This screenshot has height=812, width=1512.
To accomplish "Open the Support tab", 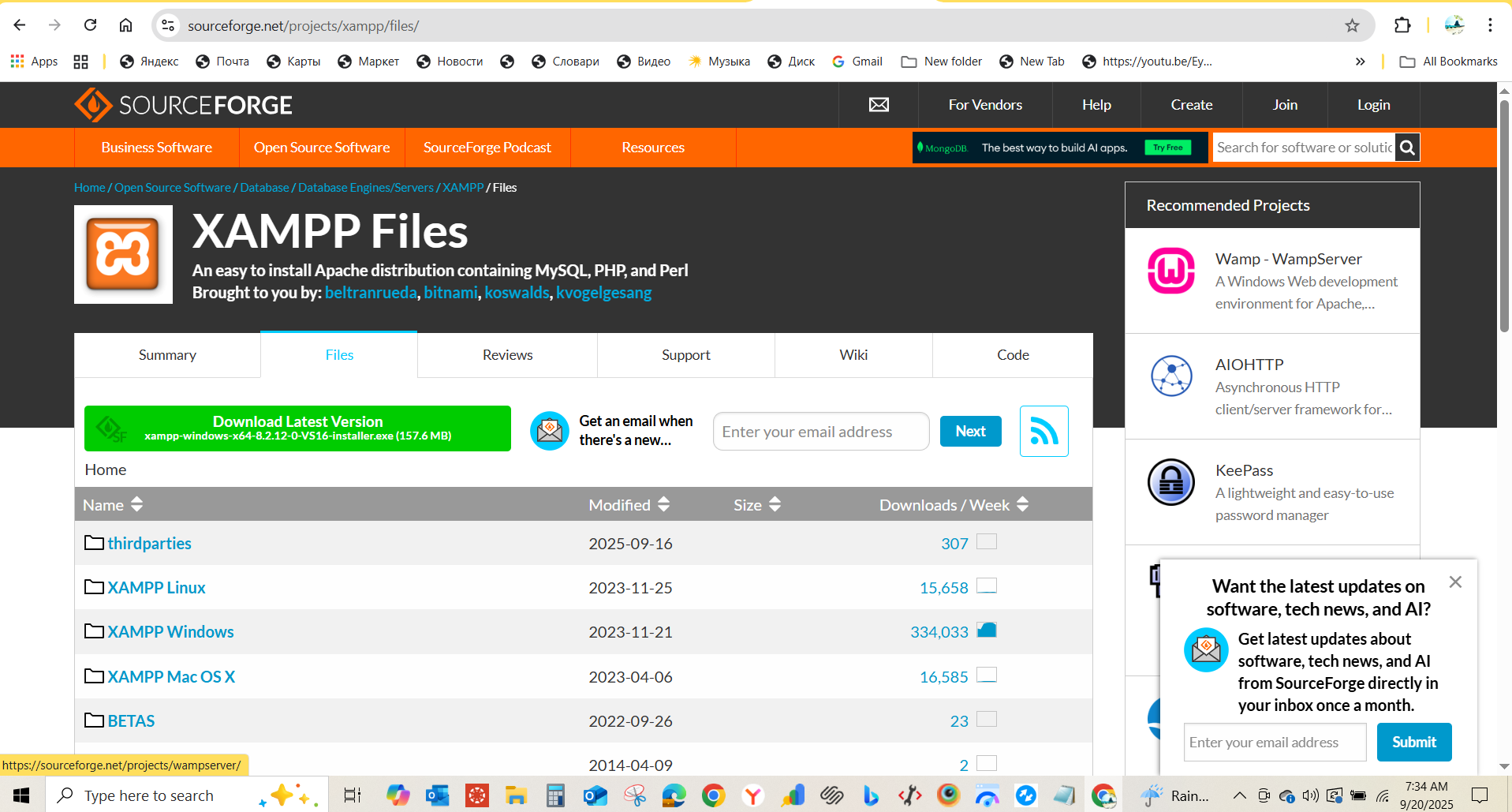I will pos(685,354).
